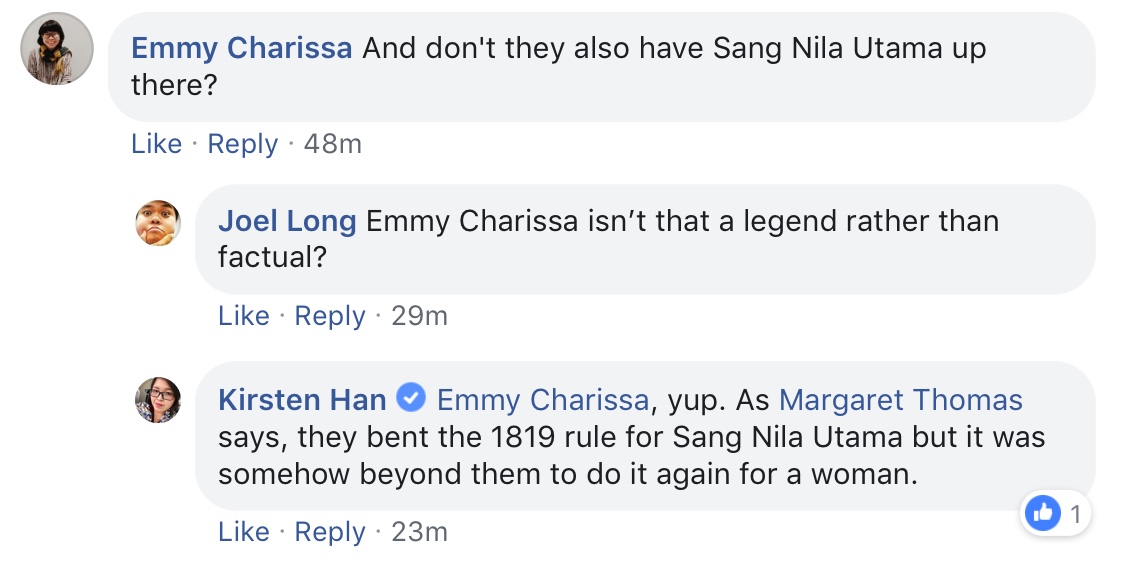
Task: Like Joel Long's reply
Action: coord(243,316)
